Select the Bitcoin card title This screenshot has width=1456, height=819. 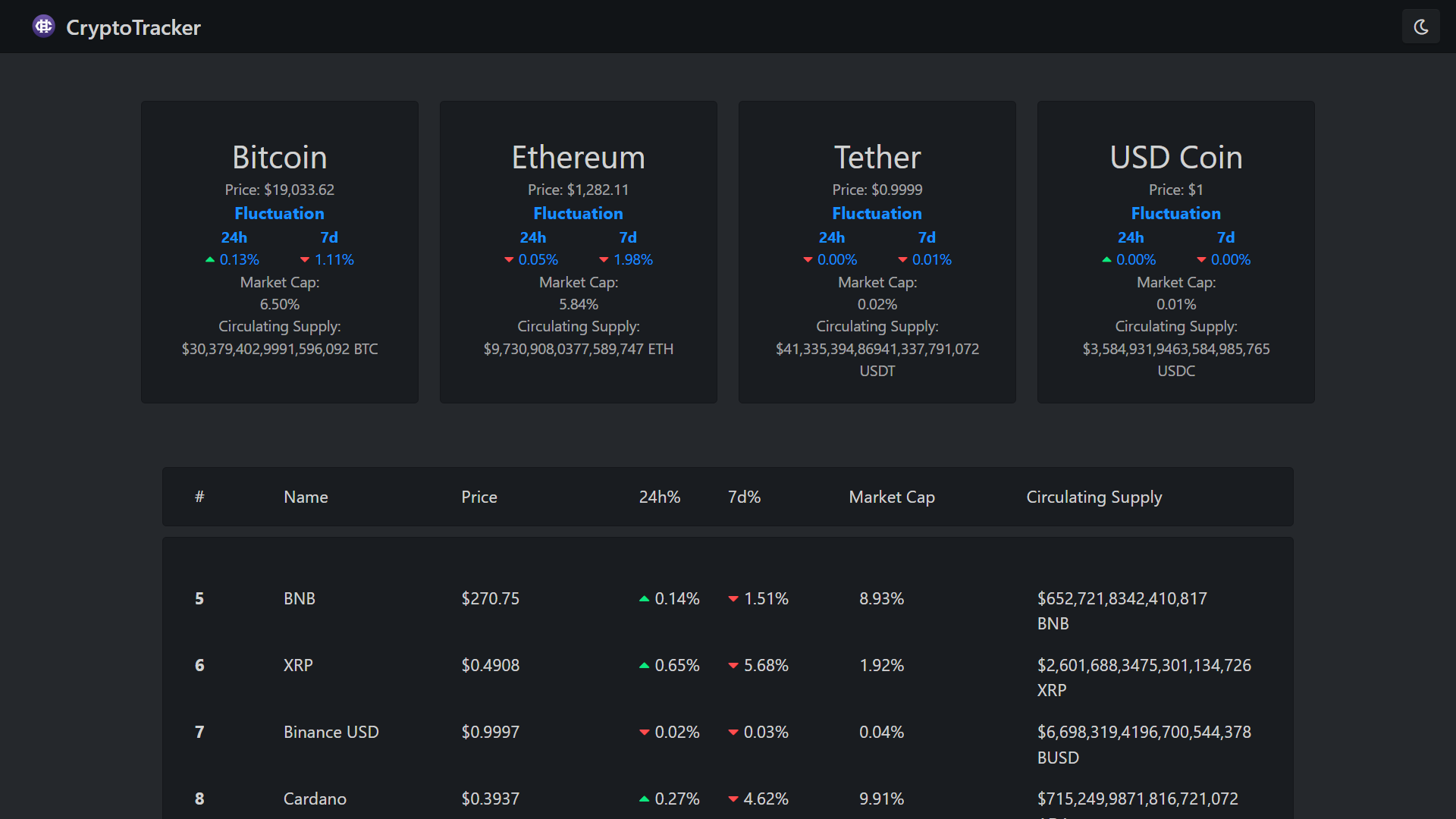pos(280,157)
